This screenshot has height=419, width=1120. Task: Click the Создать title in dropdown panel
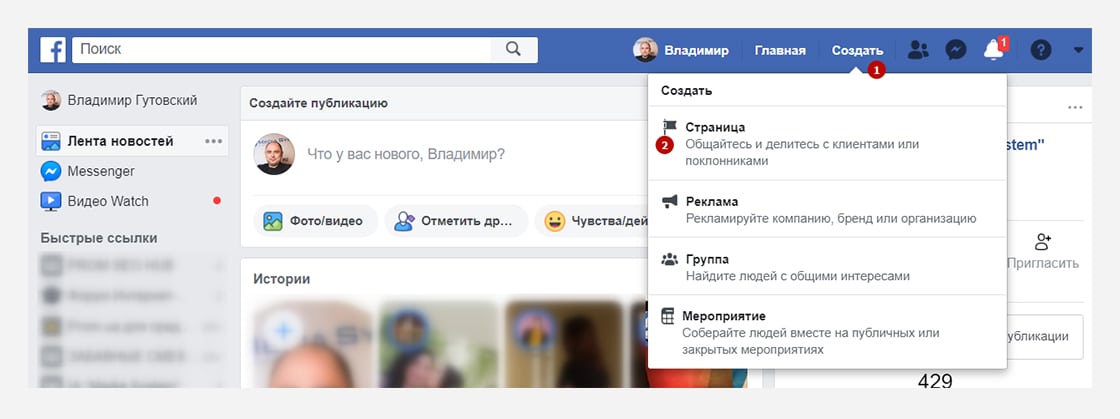[x=686, y=91]
